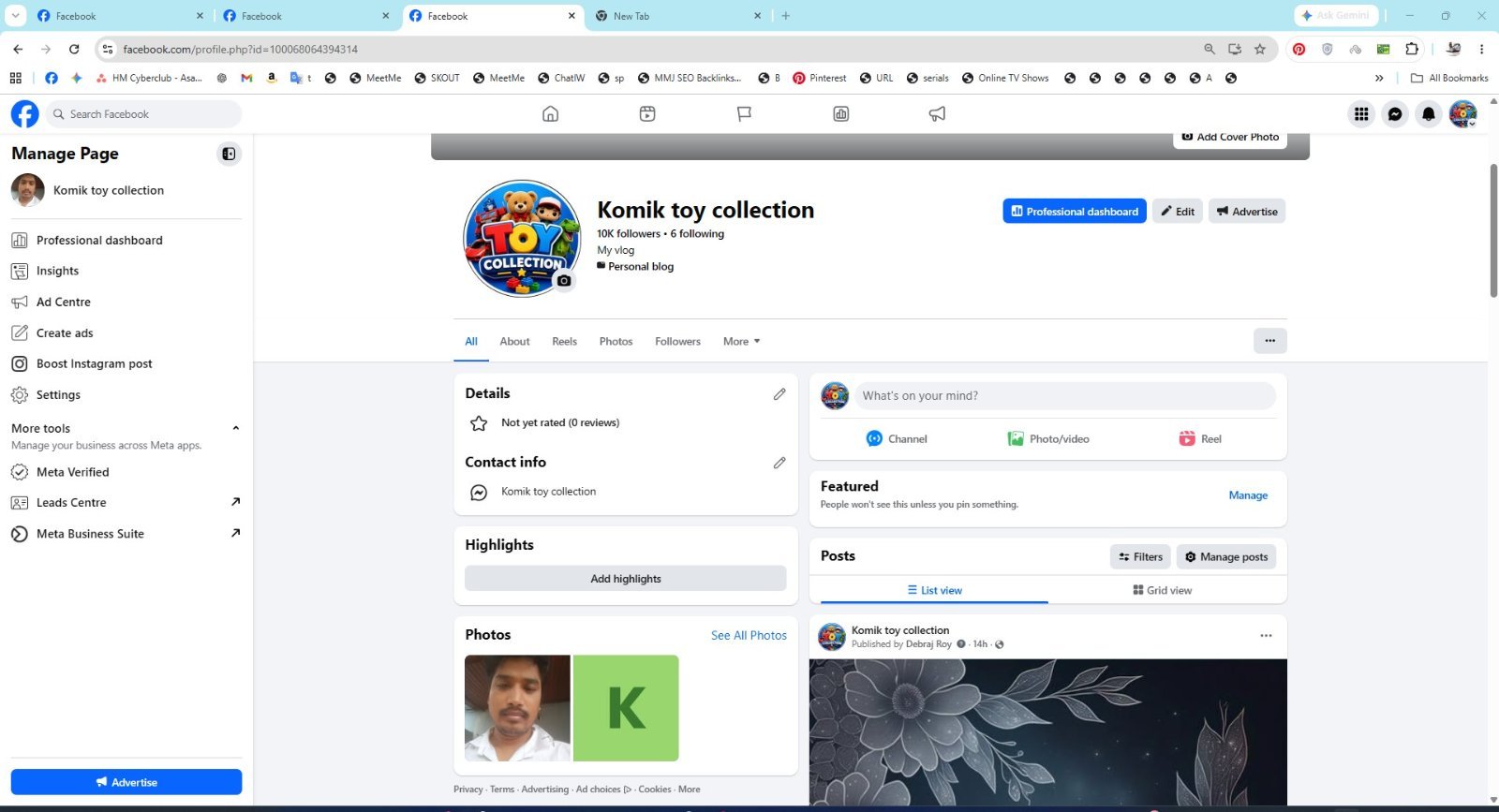
Task: Open the Menu grid icon
Action: tap(1361, 114)
